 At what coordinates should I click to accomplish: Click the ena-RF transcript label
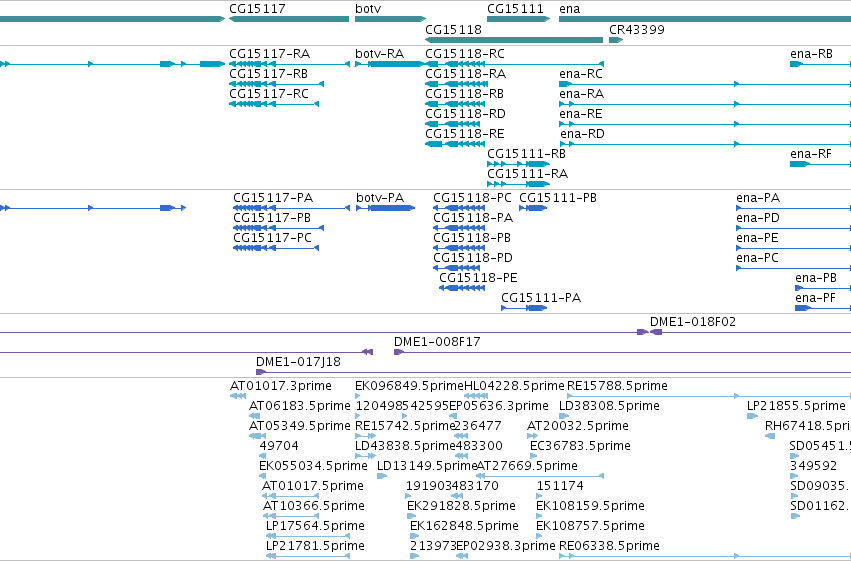(811, 154)
